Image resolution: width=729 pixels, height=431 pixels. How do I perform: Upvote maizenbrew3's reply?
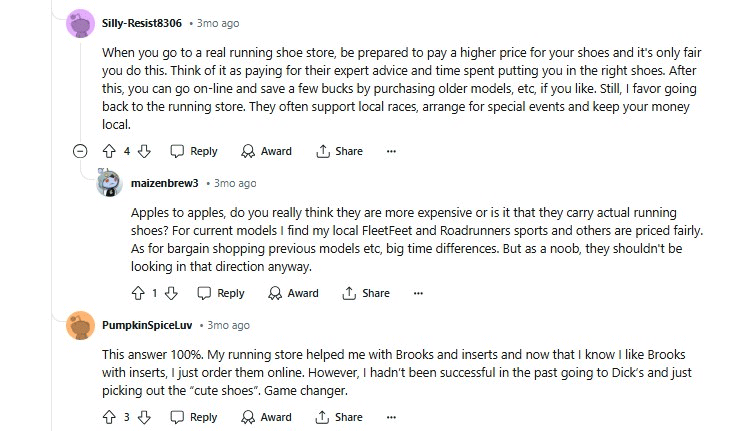pyautogui.click(x=137, y=293)
